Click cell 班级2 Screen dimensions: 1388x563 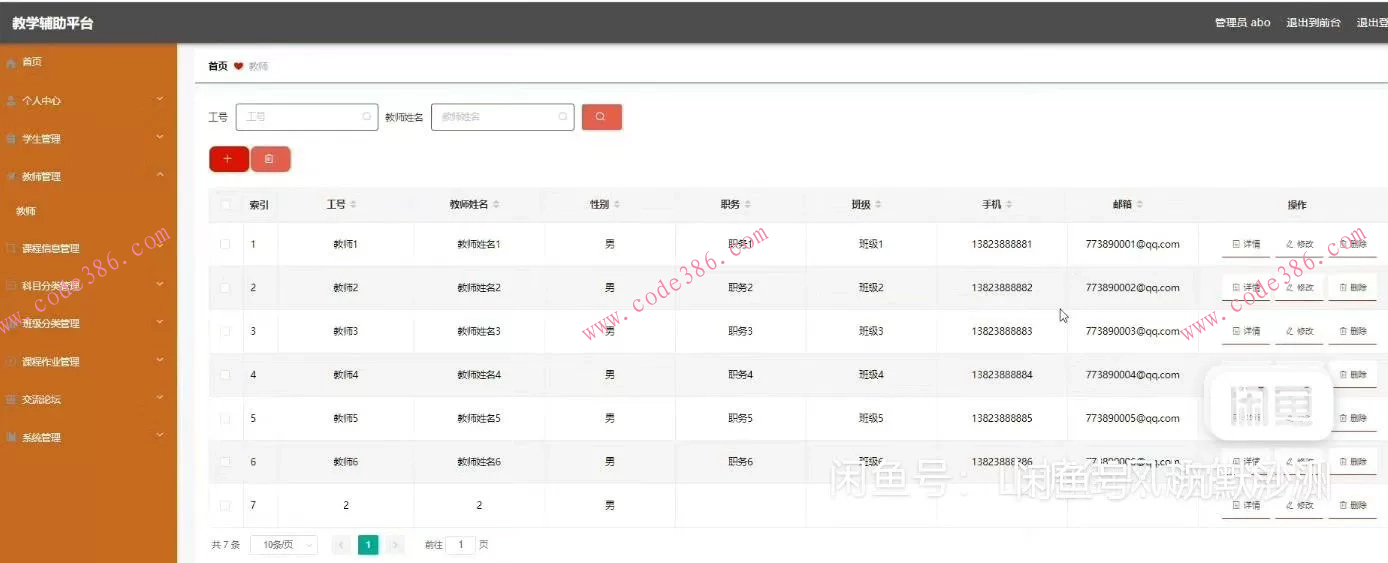click(x=871, y=288)
